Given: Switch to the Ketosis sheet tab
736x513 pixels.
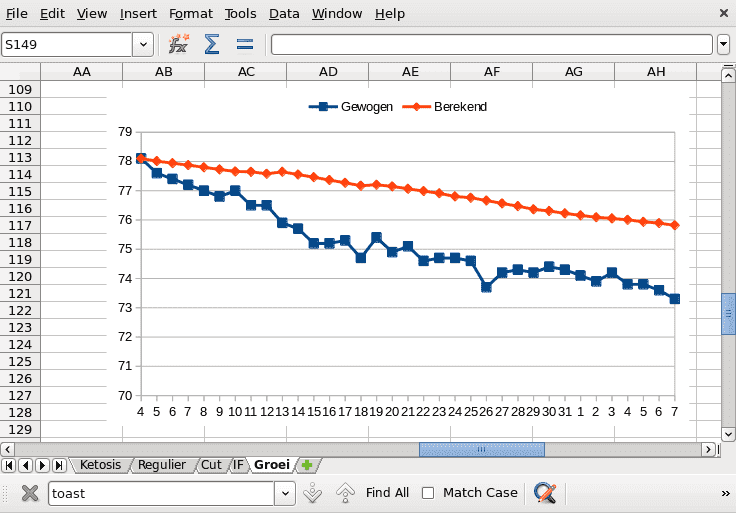Looking at the screenshot, I should tap(100, 465).
